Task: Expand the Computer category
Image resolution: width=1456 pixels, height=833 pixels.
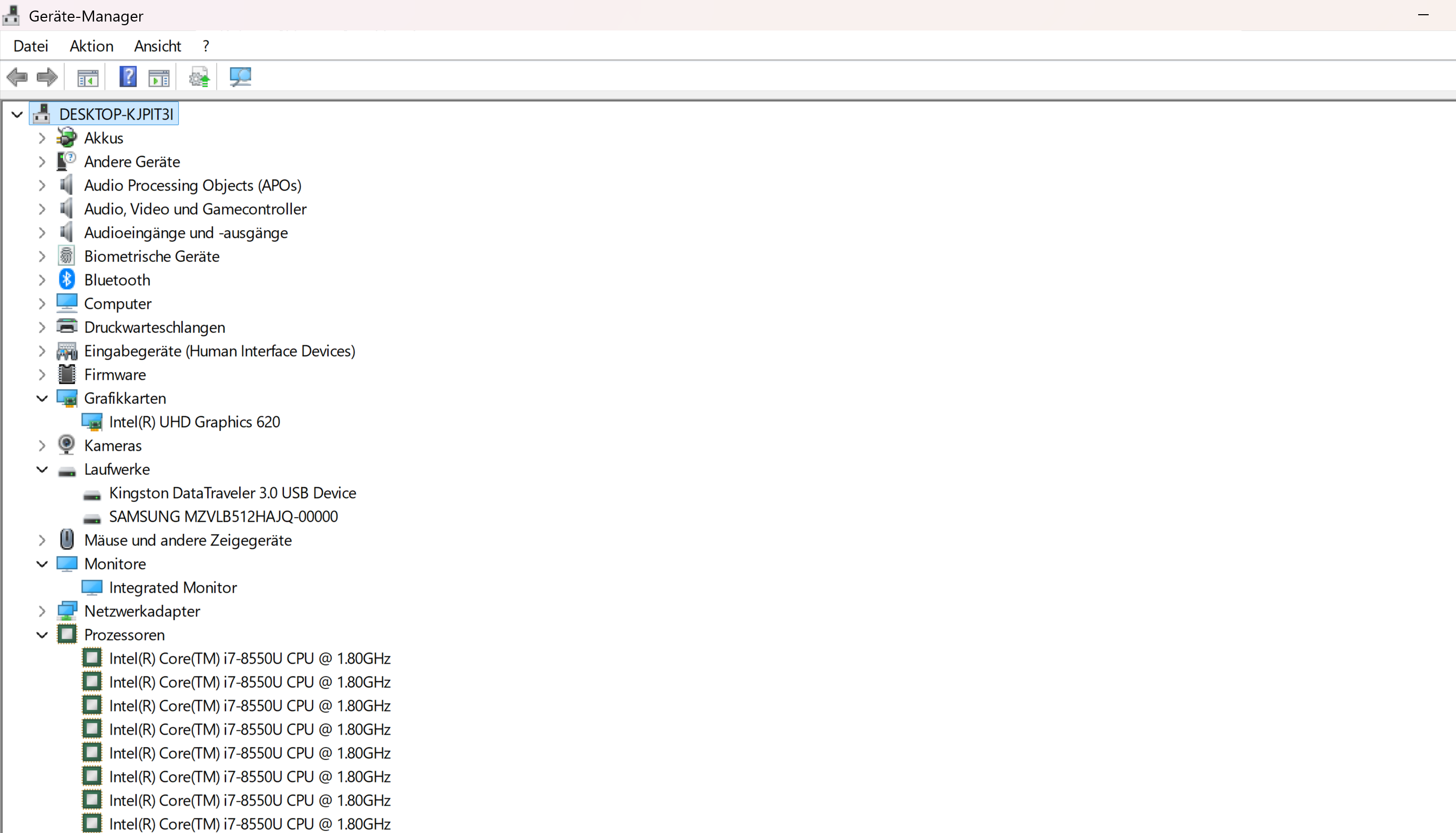Action: tap(42, 304)
